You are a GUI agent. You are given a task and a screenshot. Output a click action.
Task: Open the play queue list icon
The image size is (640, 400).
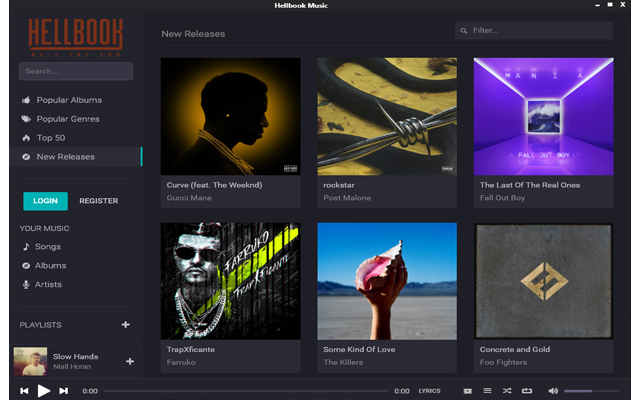(x=487, y=390)
